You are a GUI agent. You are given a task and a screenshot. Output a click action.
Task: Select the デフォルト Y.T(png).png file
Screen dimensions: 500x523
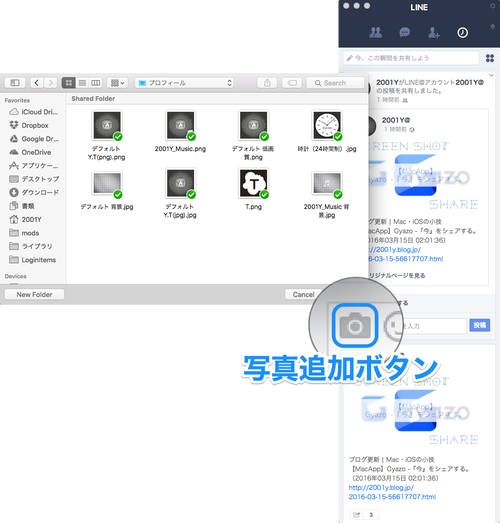click(107, 135)
